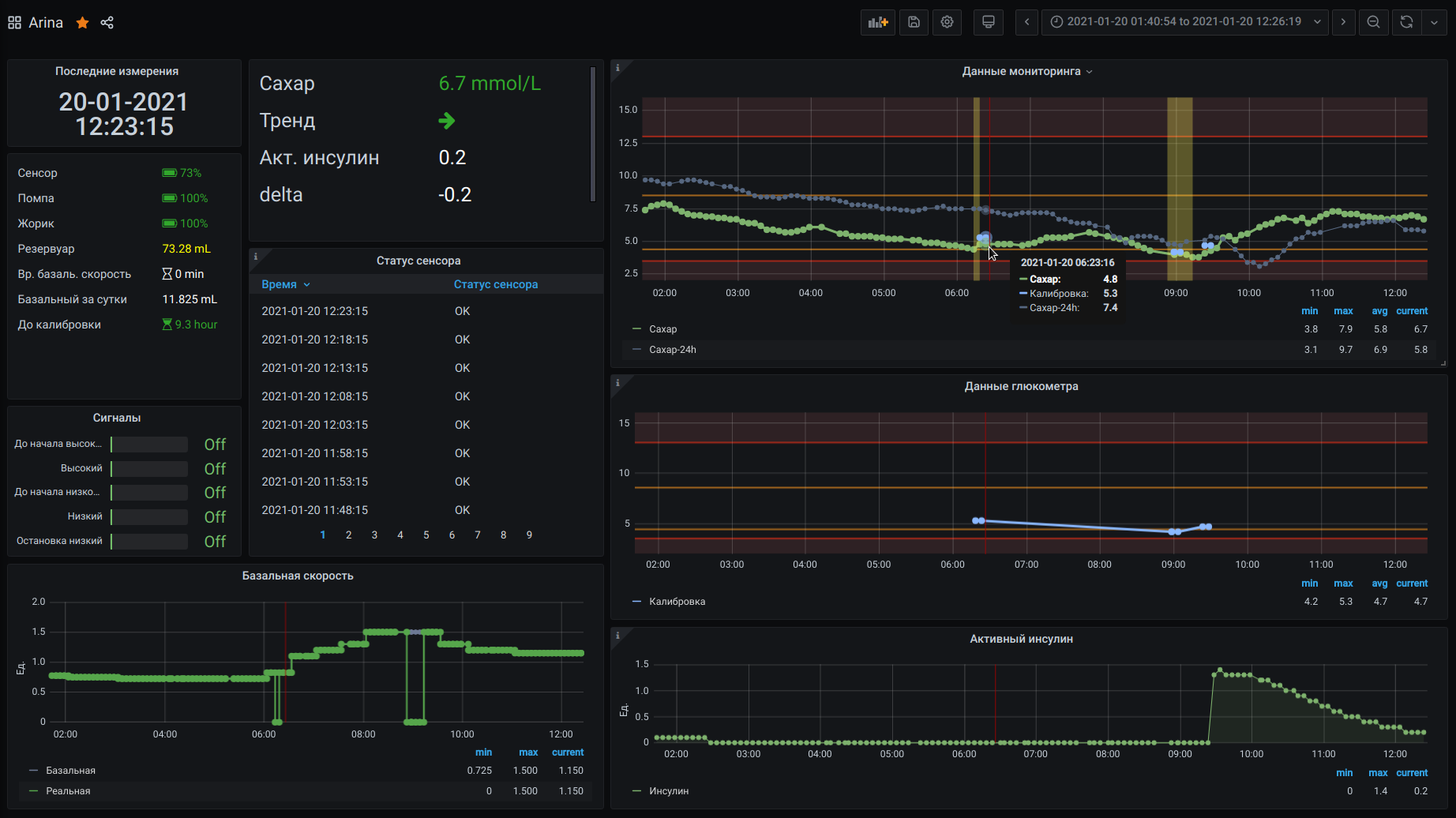Image resolution: width=1456 pixels, height=818 pixels.
Task: Click the Остановка низкий gauge bar
Action: (149, 542)
